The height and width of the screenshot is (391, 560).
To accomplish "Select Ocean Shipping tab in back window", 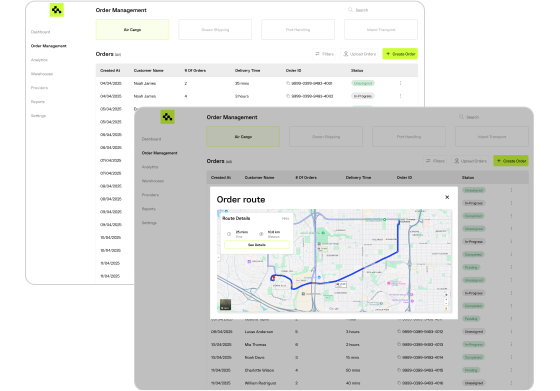I will tap(215, 30).
